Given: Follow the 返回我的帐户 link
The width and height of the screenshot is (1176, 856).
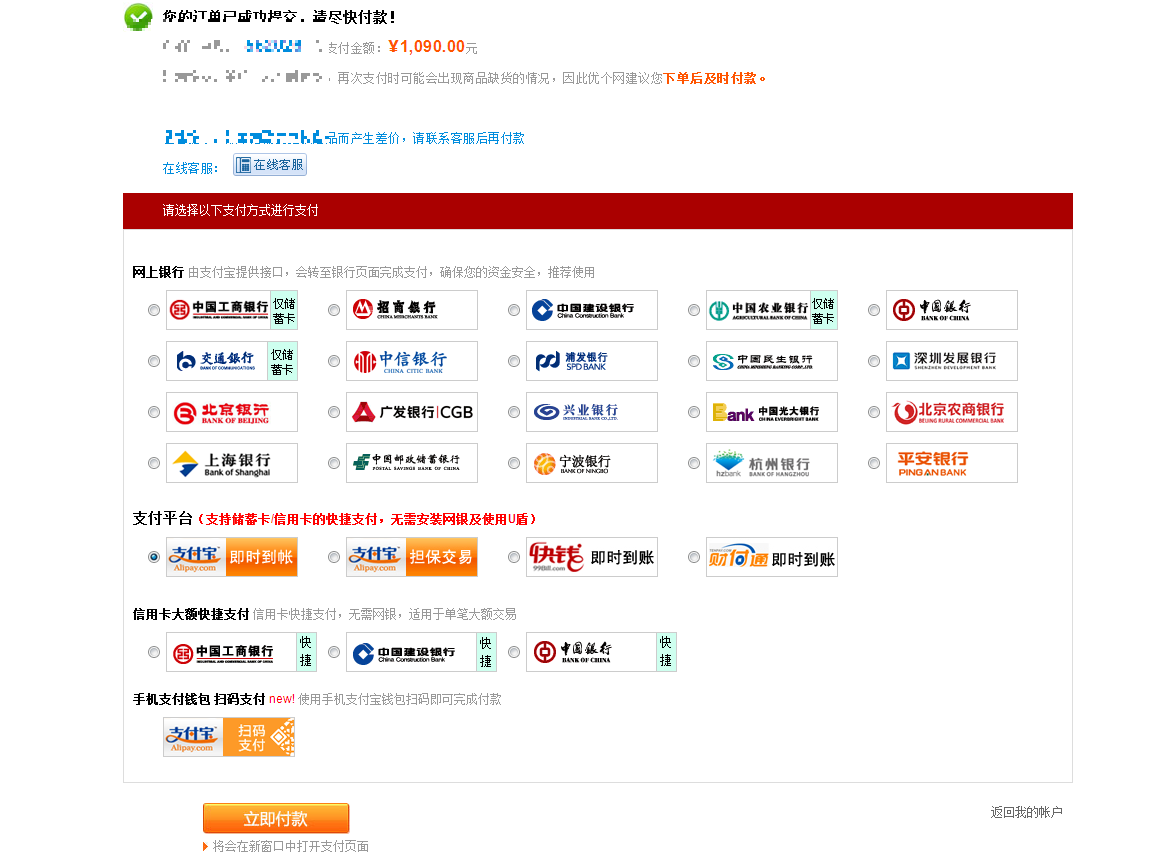Looking at the screenshot, I should tap(1026, 812).
